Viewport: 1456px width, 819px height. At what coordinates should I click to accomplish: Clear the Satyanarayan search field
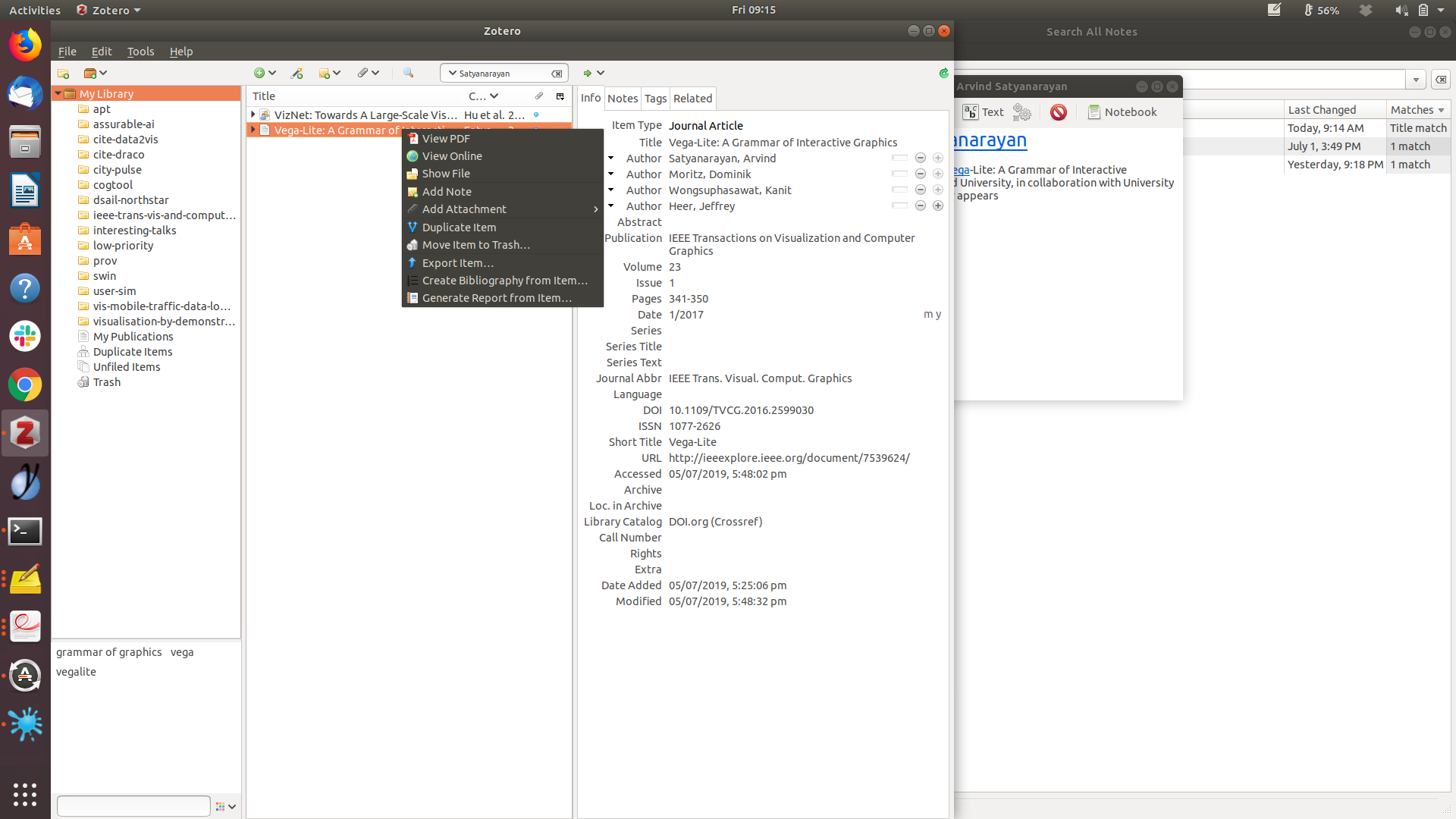(x=557, y=74)
